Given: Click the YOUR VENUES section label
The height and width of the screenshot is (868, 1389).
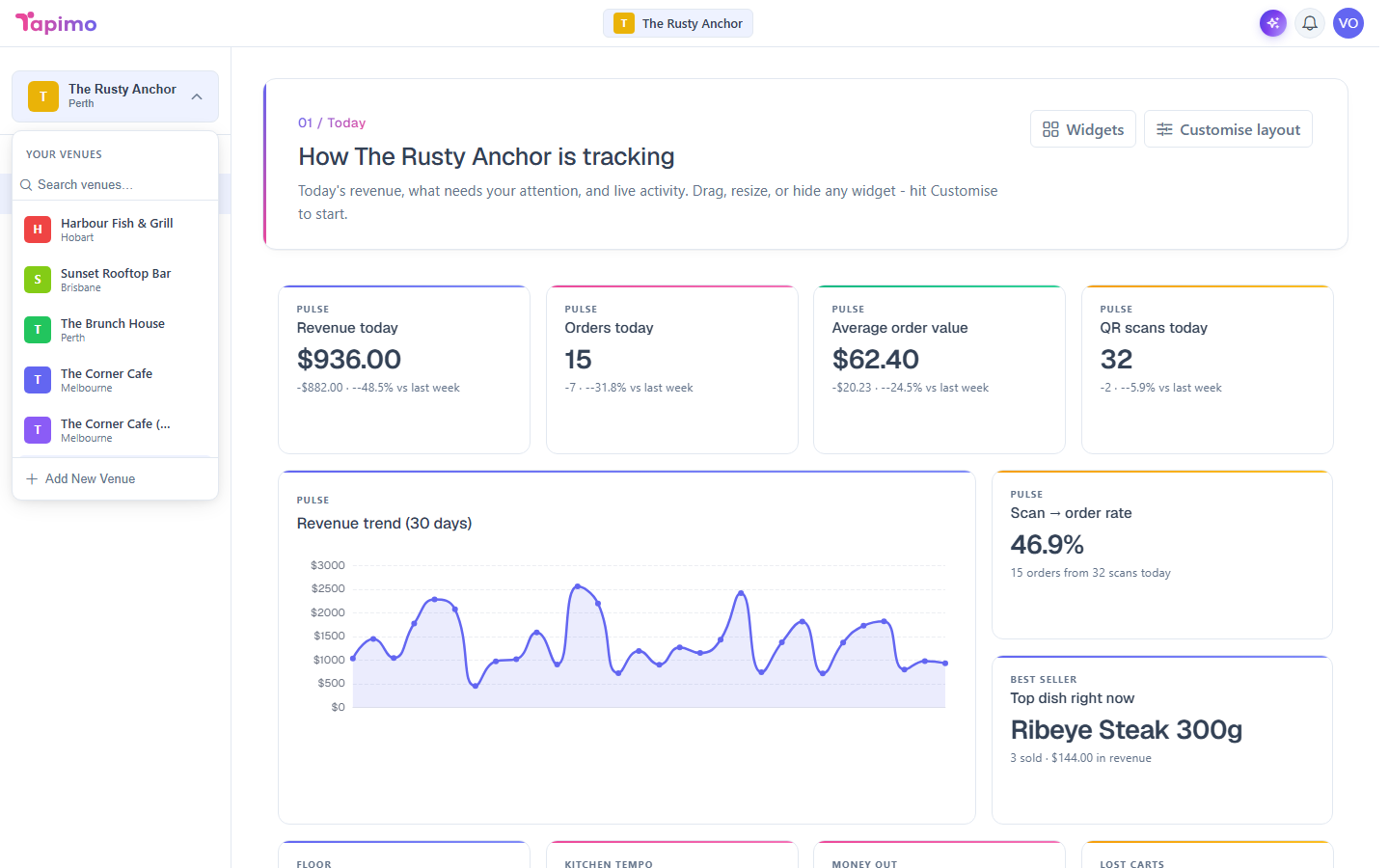Looking at the screenshot, I should pyautogui.click(x=64, y=154).
